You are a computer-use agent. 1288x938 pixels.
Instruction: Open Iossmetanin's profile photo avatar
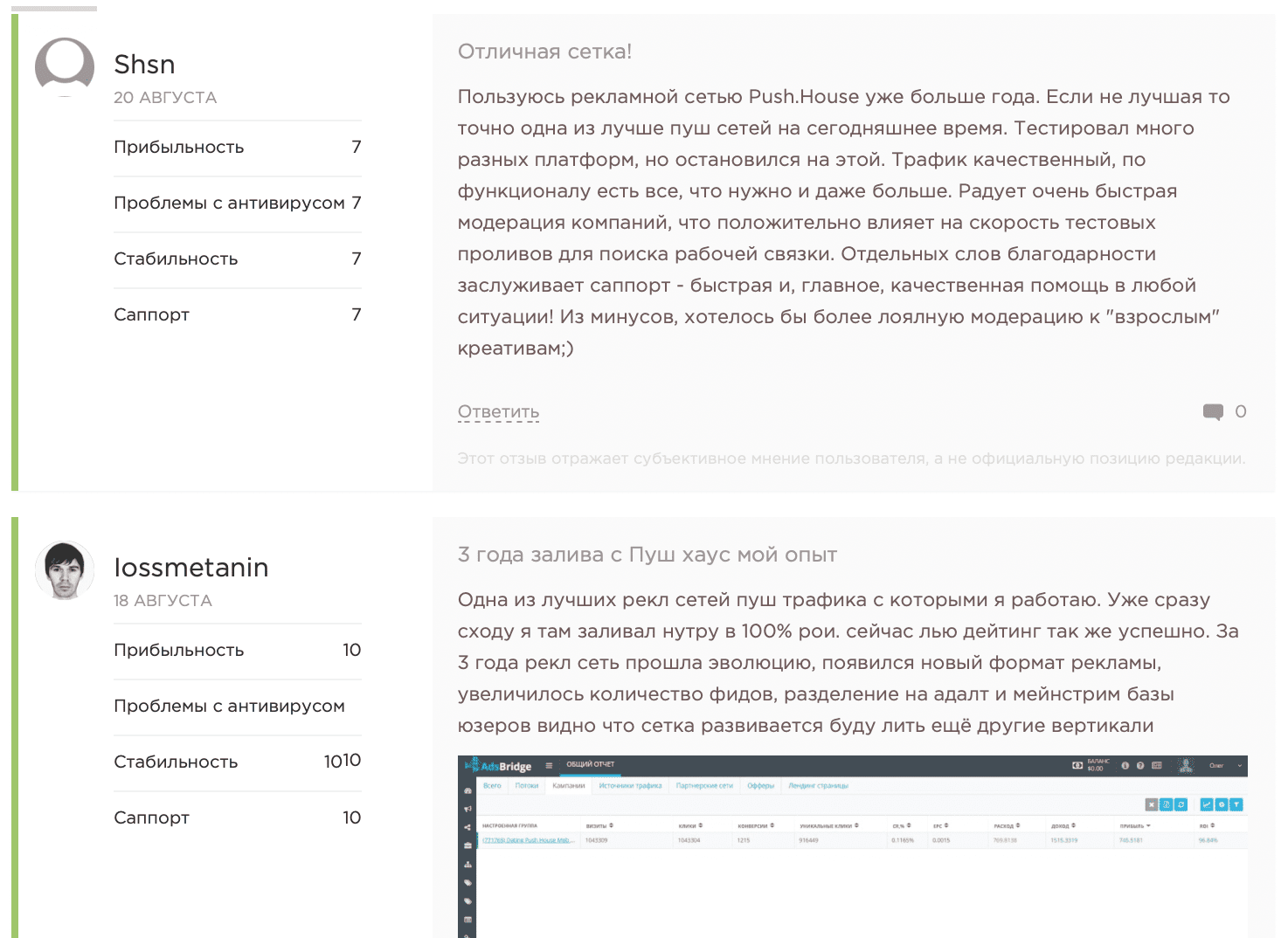click(x=65, y=570)
